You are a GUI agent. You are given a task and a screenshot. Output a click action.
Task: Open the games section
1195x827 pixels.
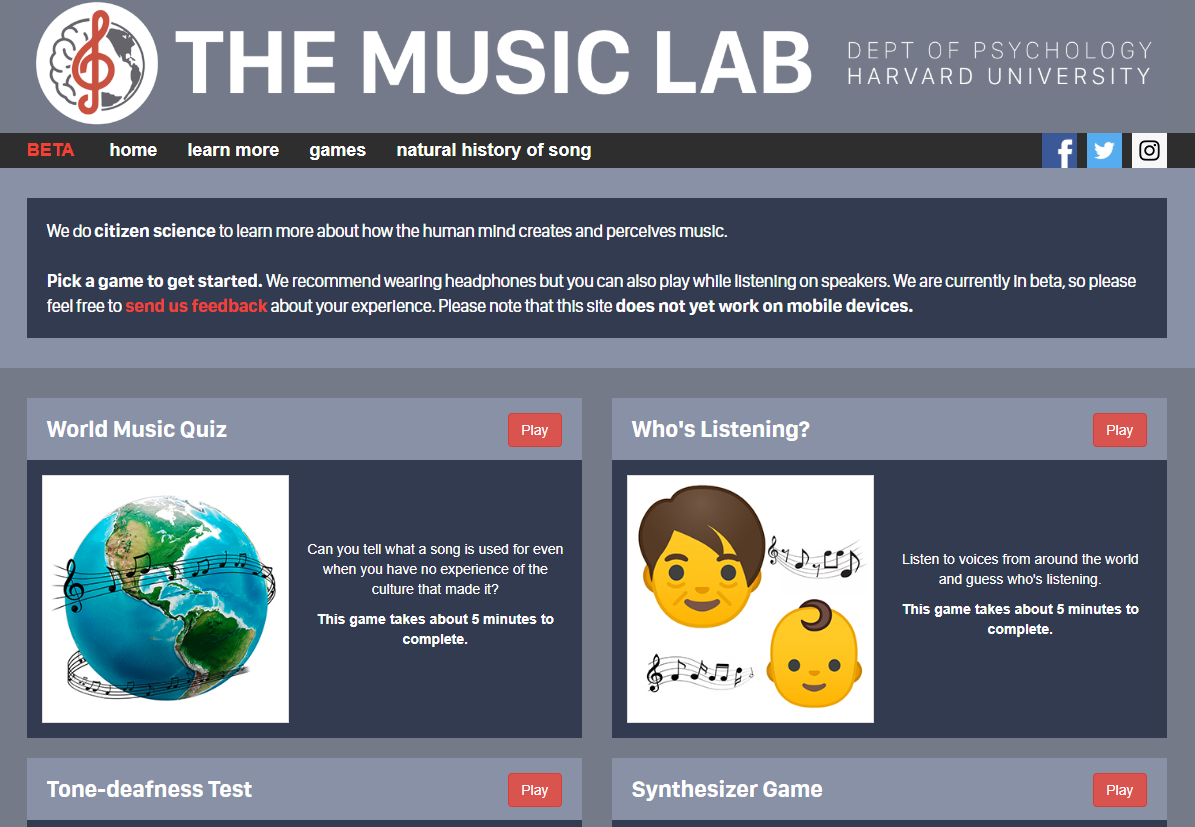337,150
